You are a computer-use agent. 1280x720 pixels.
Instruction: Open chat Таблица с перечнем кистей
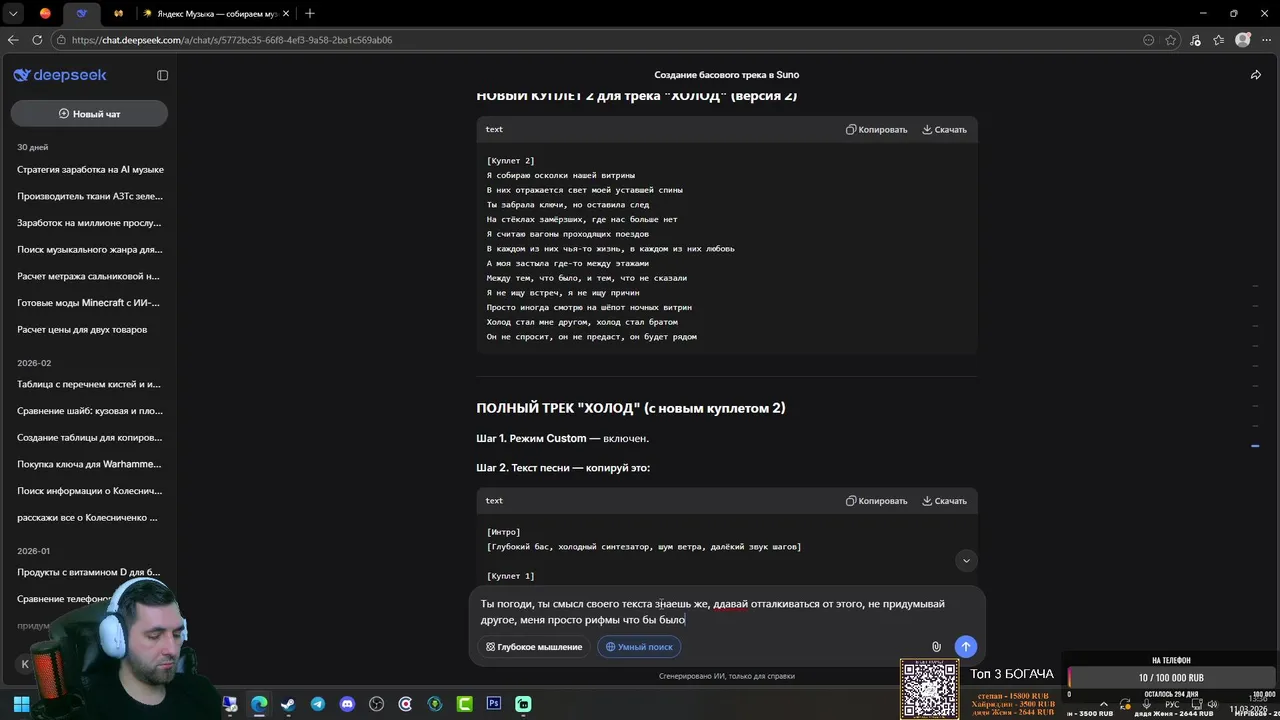tap(90, 384)
